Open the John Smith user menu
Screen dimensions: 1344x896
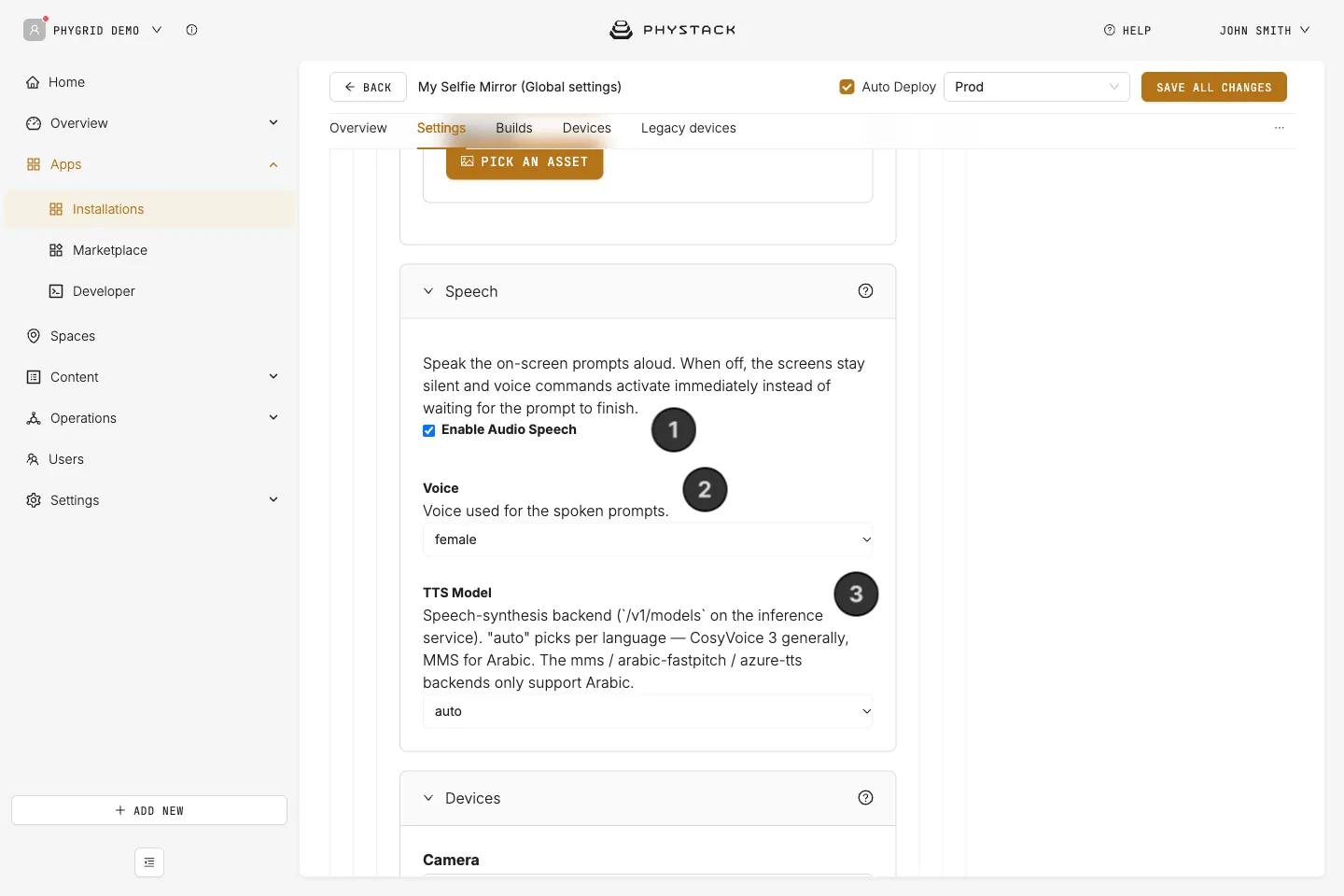coord(1265,30)
